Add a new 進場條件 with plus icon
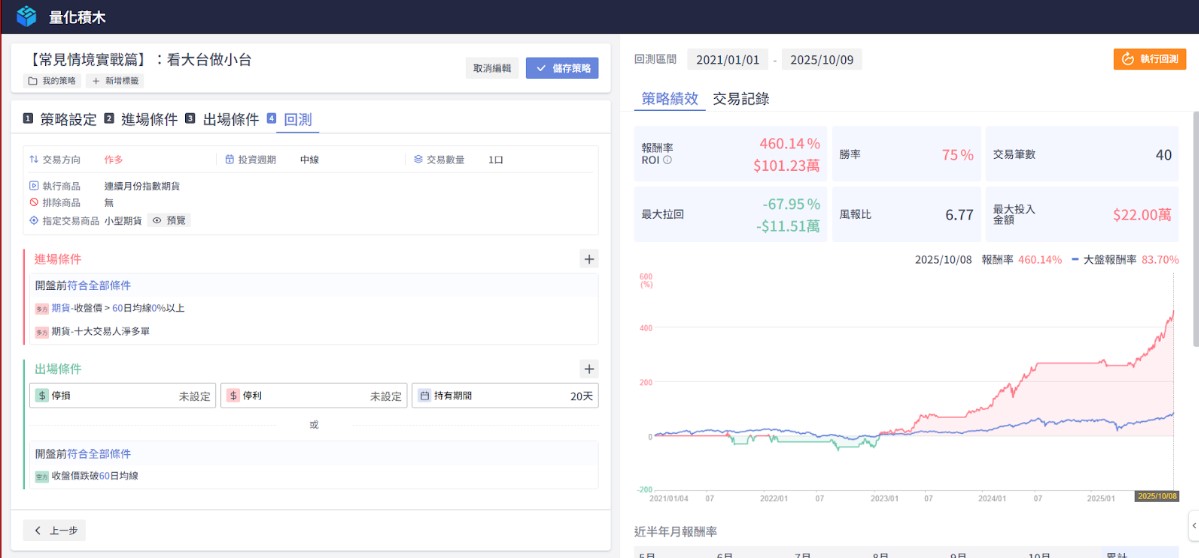 [x=589, y=259]
